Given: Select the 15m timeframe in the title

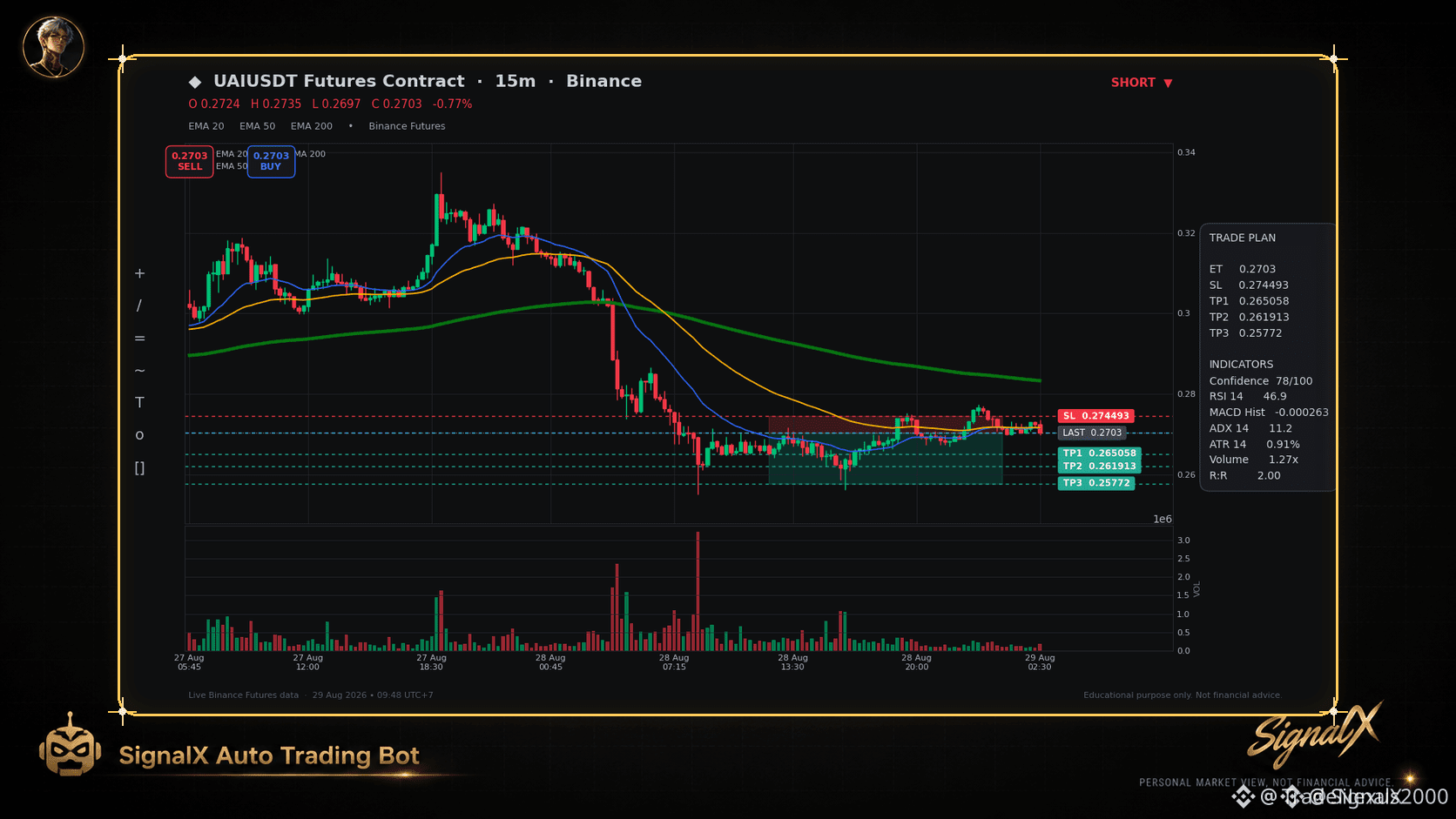Looking at the screenshot, I should click(x=516, y=81).
